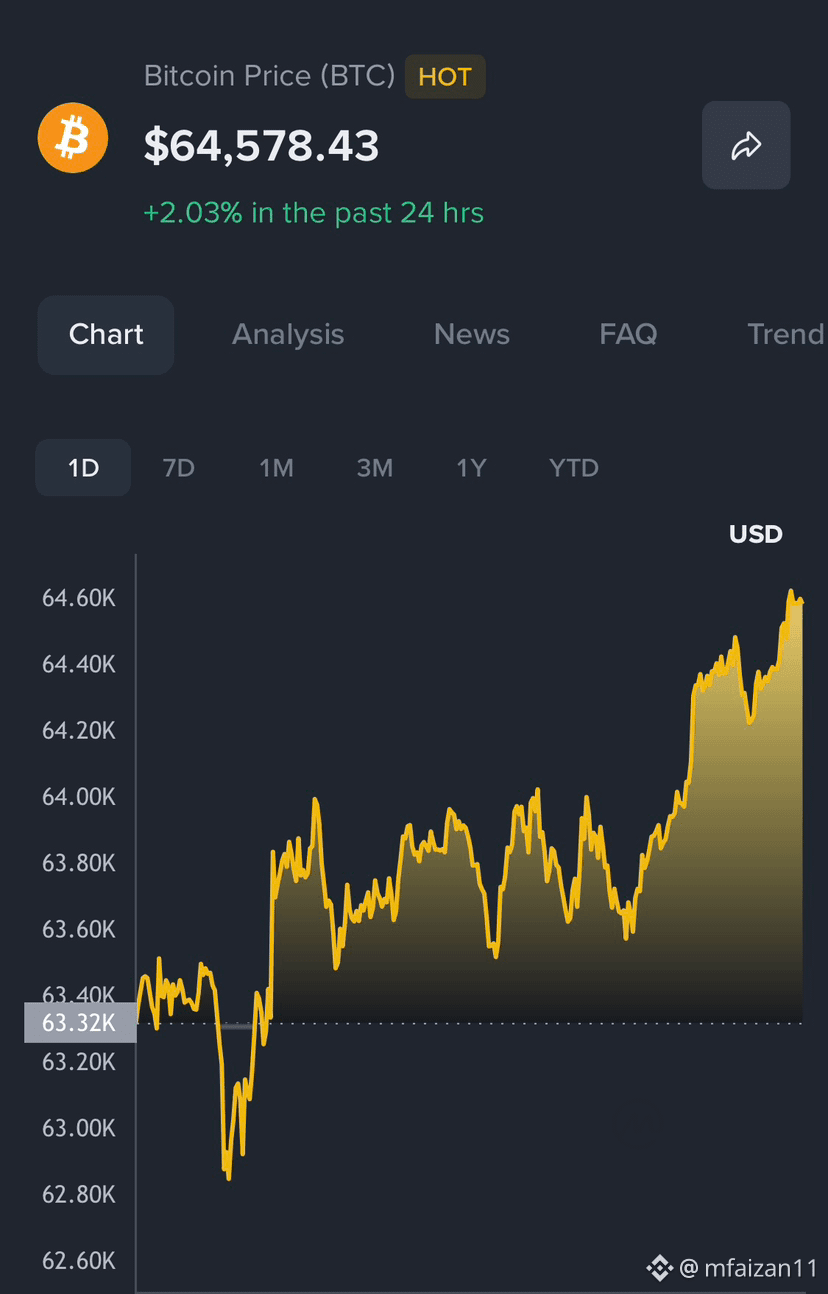This screenshot has height=1294, width=828.
Task: Tap the $64,578.43 price value
Action: pos(262,146)
